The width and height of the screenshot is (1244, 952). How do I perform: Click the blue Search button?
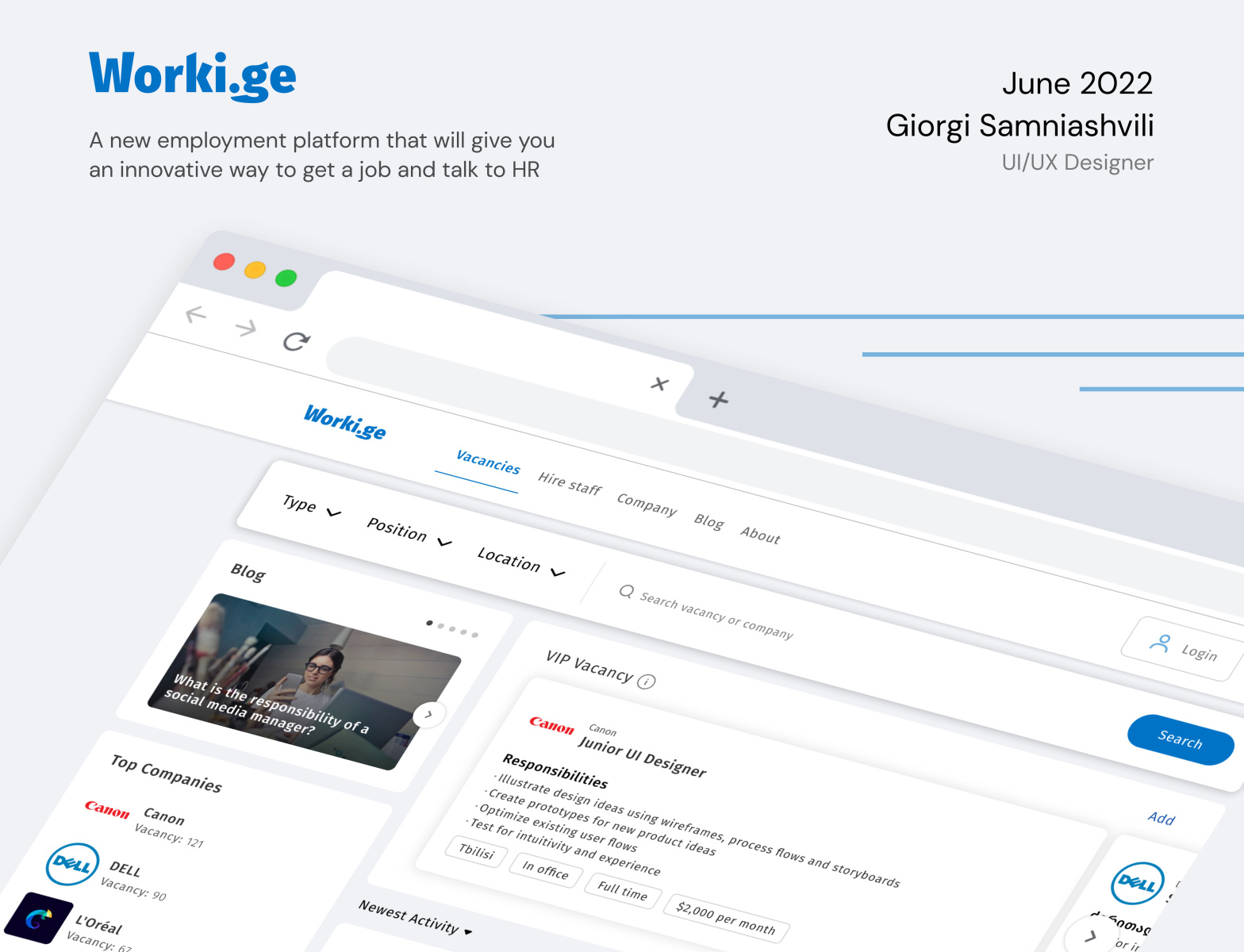coord(1181,740)
